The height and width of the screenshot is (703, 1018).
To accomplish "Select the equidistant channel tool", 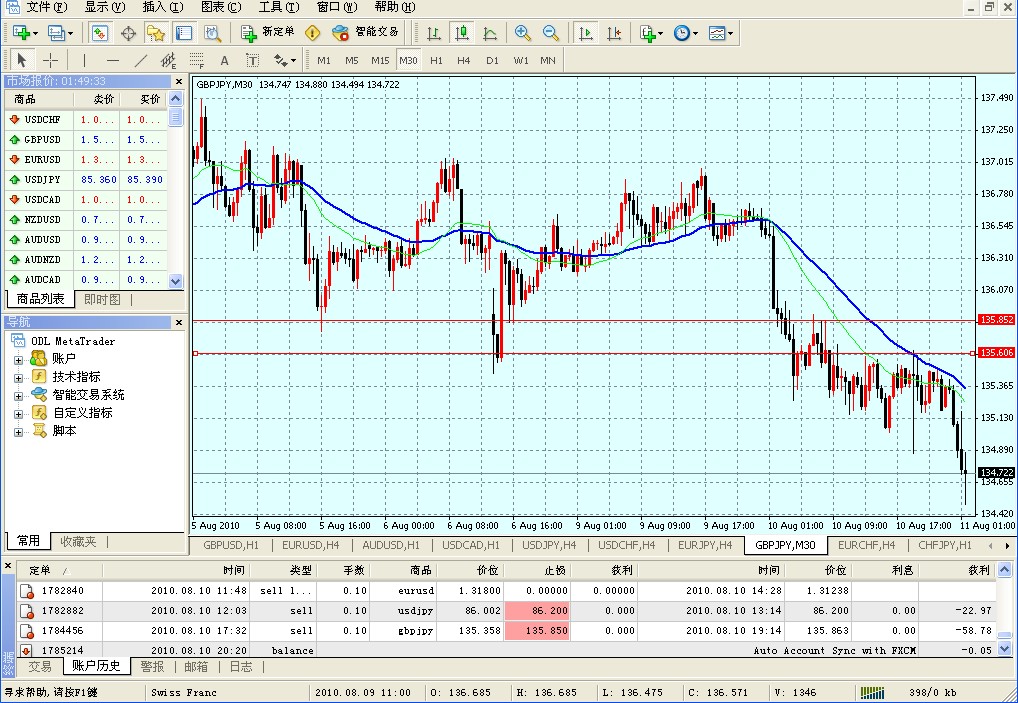I will click(169, 60).
